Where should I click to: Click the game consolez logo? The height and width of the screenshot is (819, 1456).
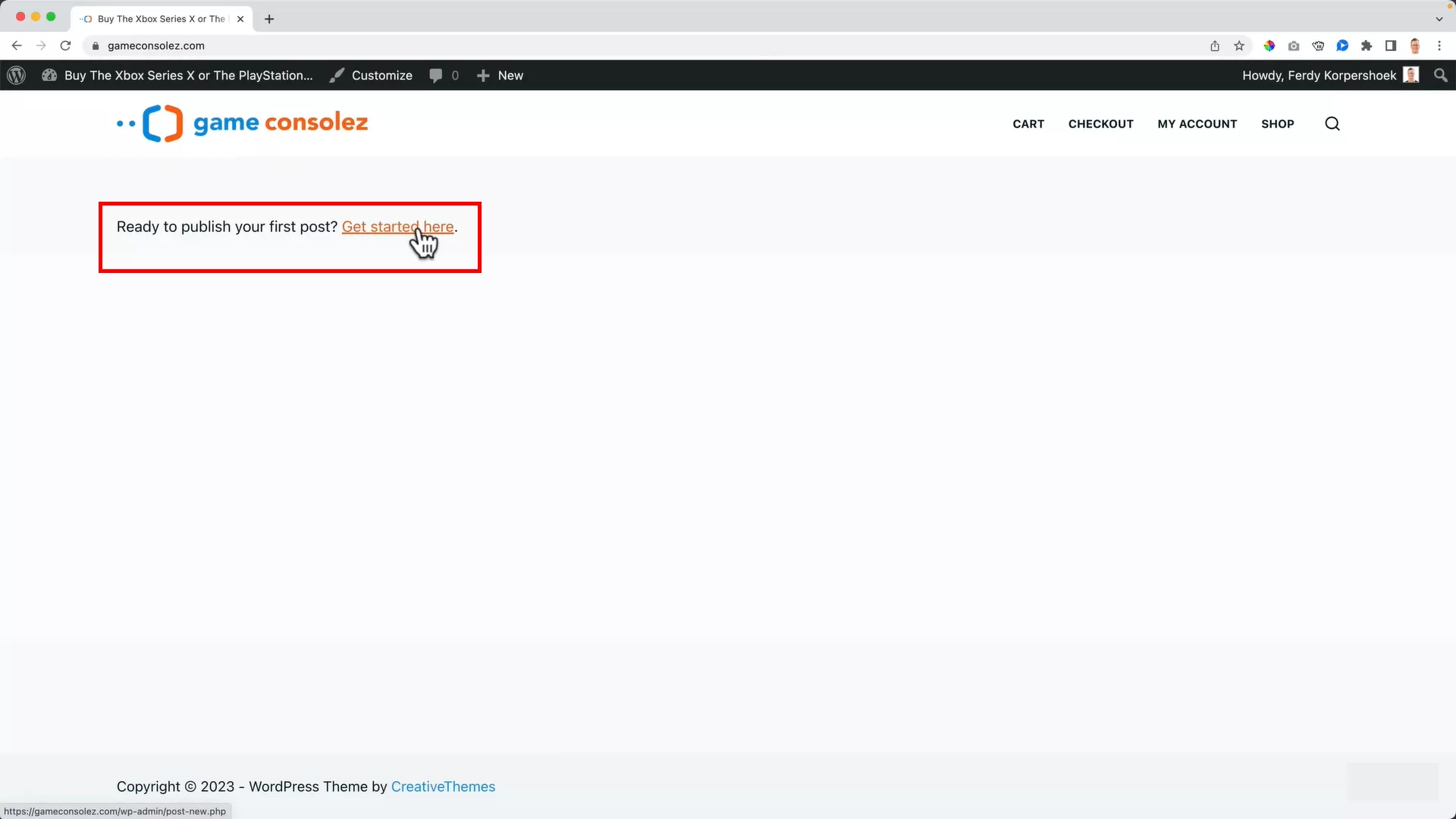click(241, 123)
